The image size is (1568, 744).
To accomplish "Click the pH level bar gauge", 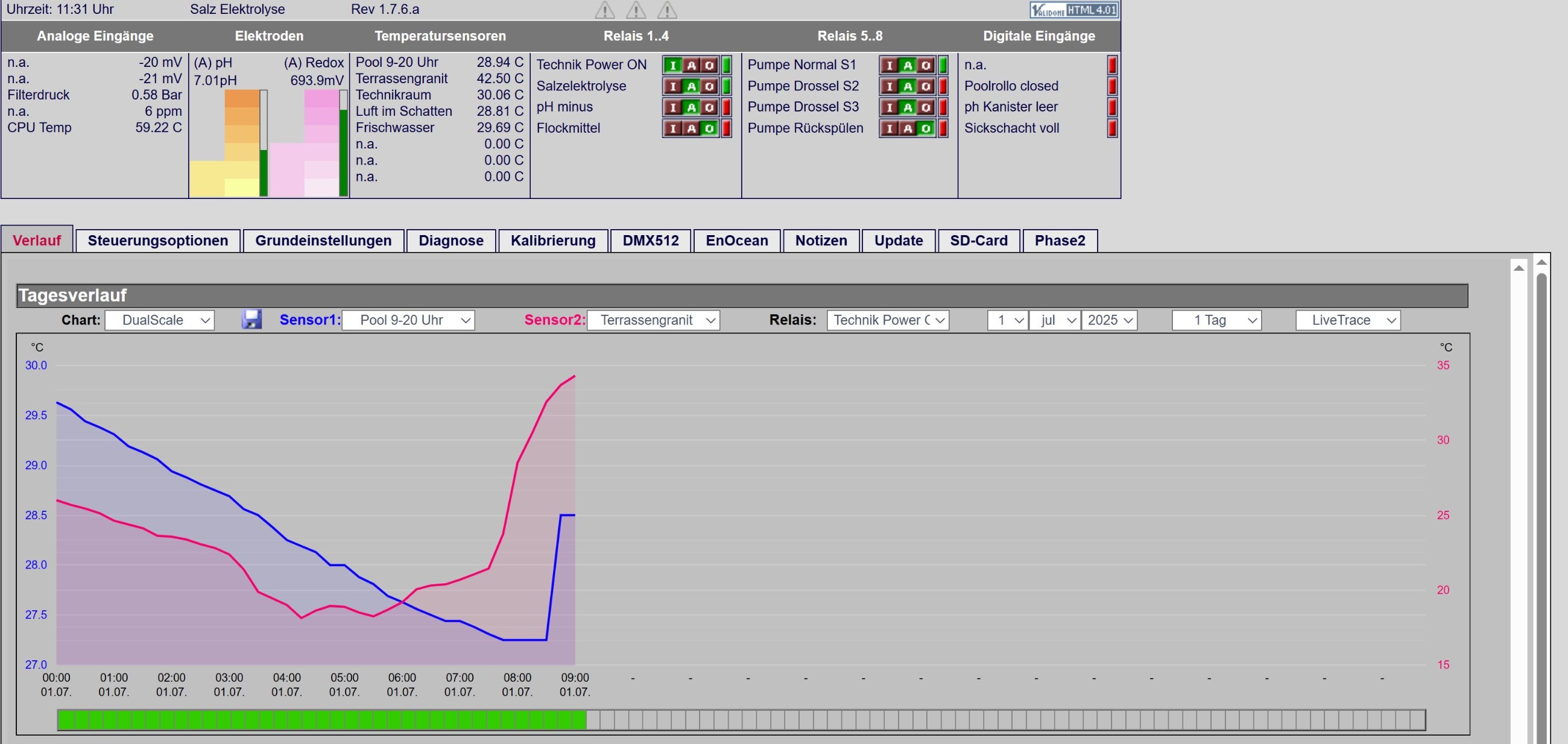I will point(264,143).
